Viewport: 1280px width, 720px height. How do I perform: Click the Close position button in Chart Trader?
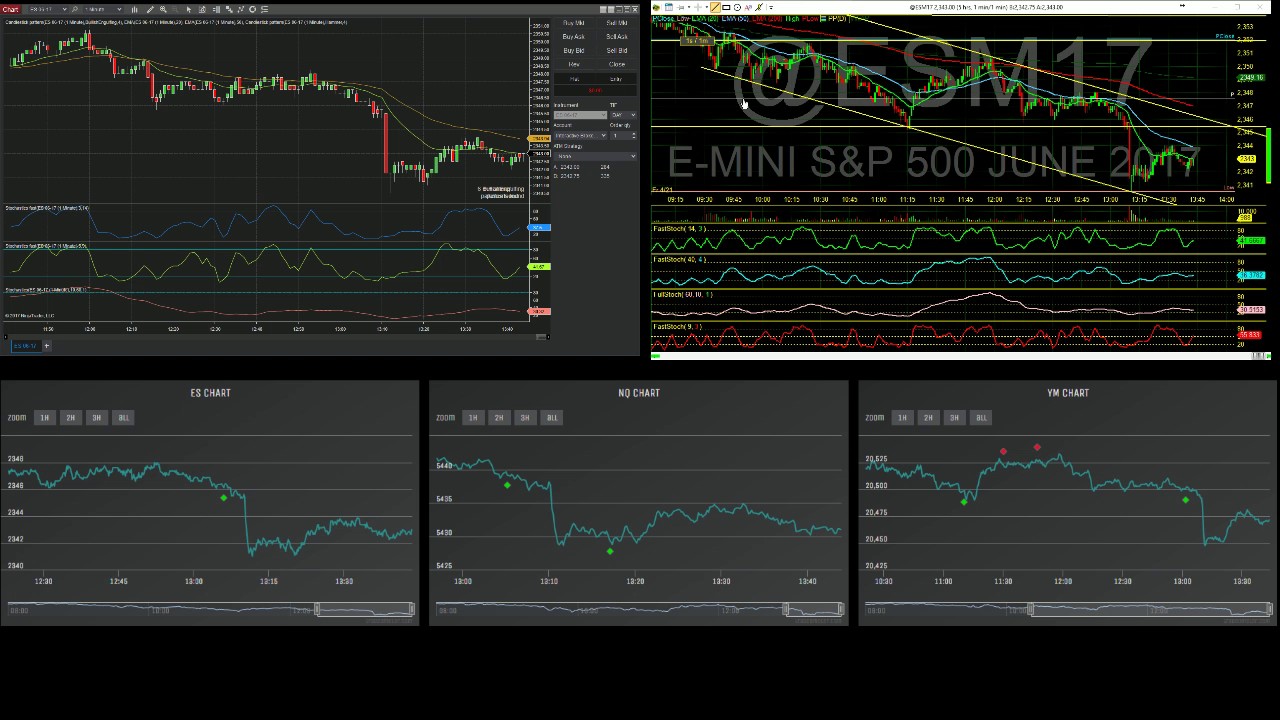click(x=617, y=64)
